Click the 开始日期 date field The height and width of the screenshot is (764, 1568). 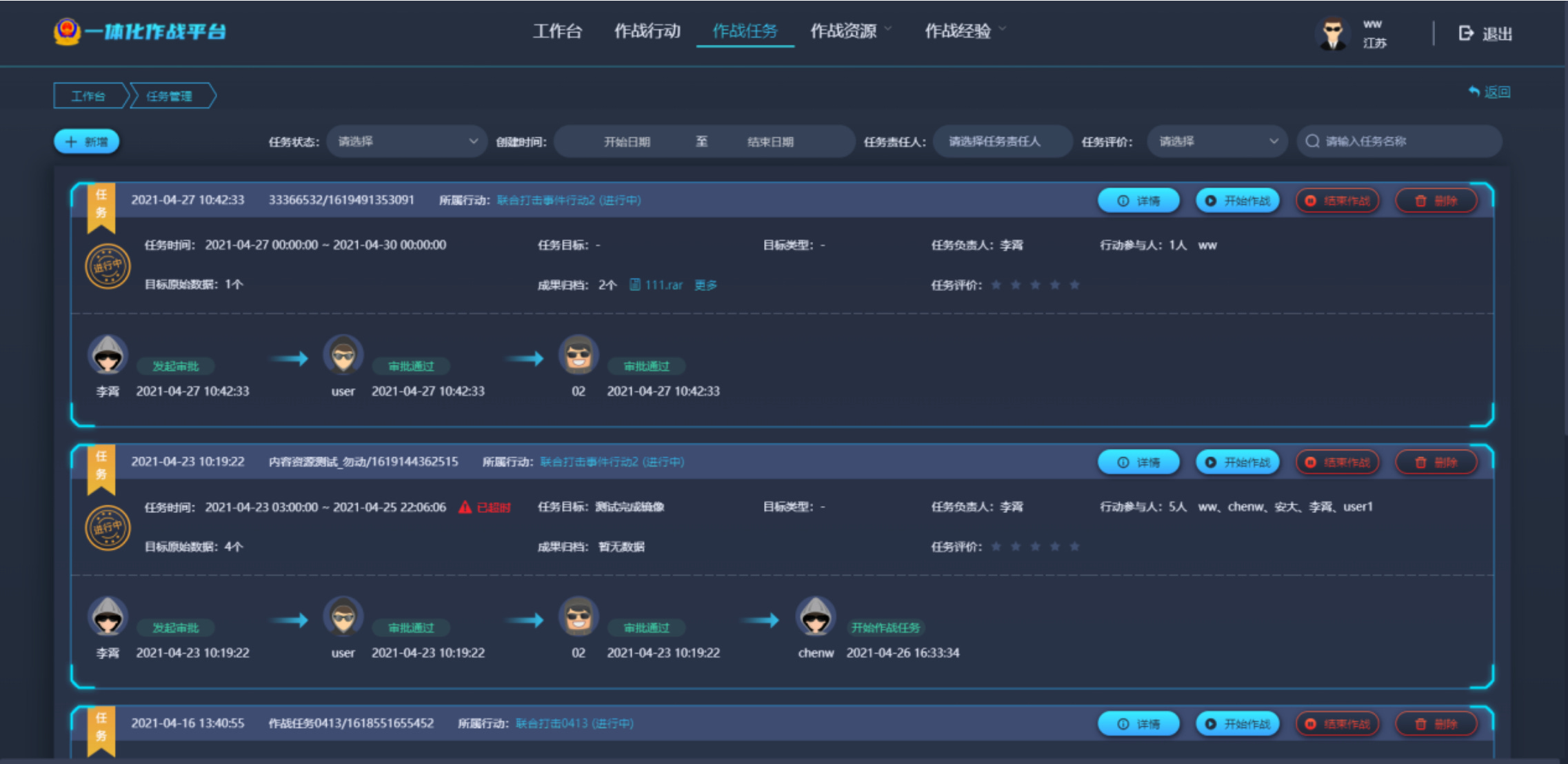(627, 141)
